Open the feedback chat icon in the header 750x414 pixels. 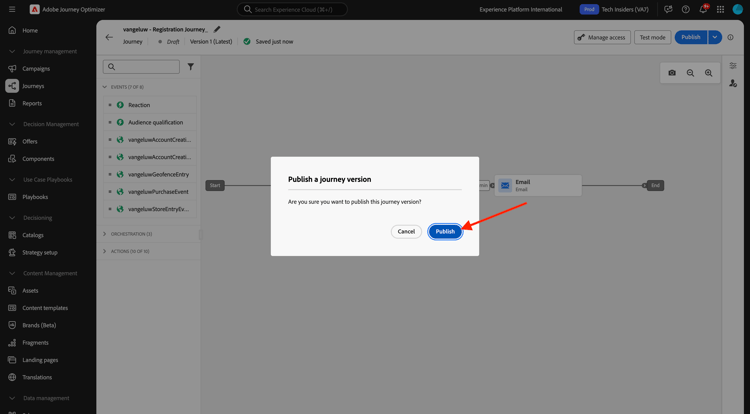click(668, 9)
